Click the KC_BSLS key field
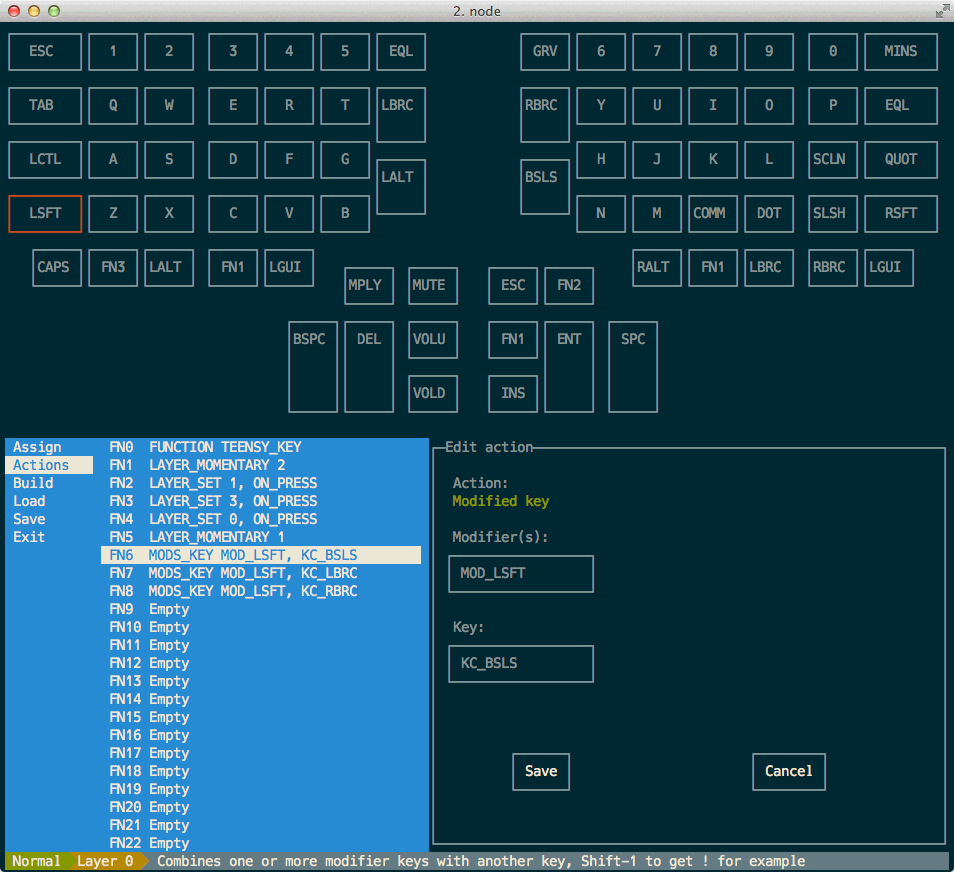Screen dimensions: 954x872 tap(521, 664)
